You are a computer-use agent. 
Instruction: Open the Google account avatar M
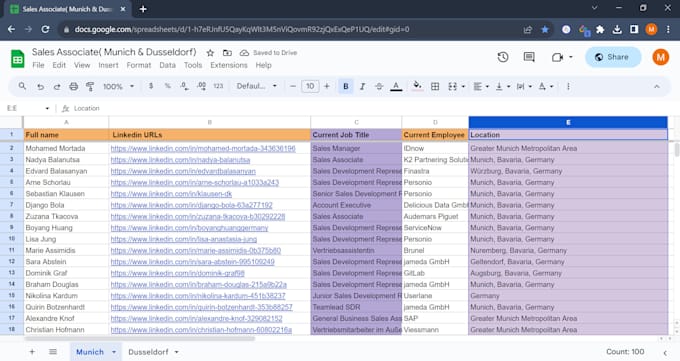click(660, 57)
